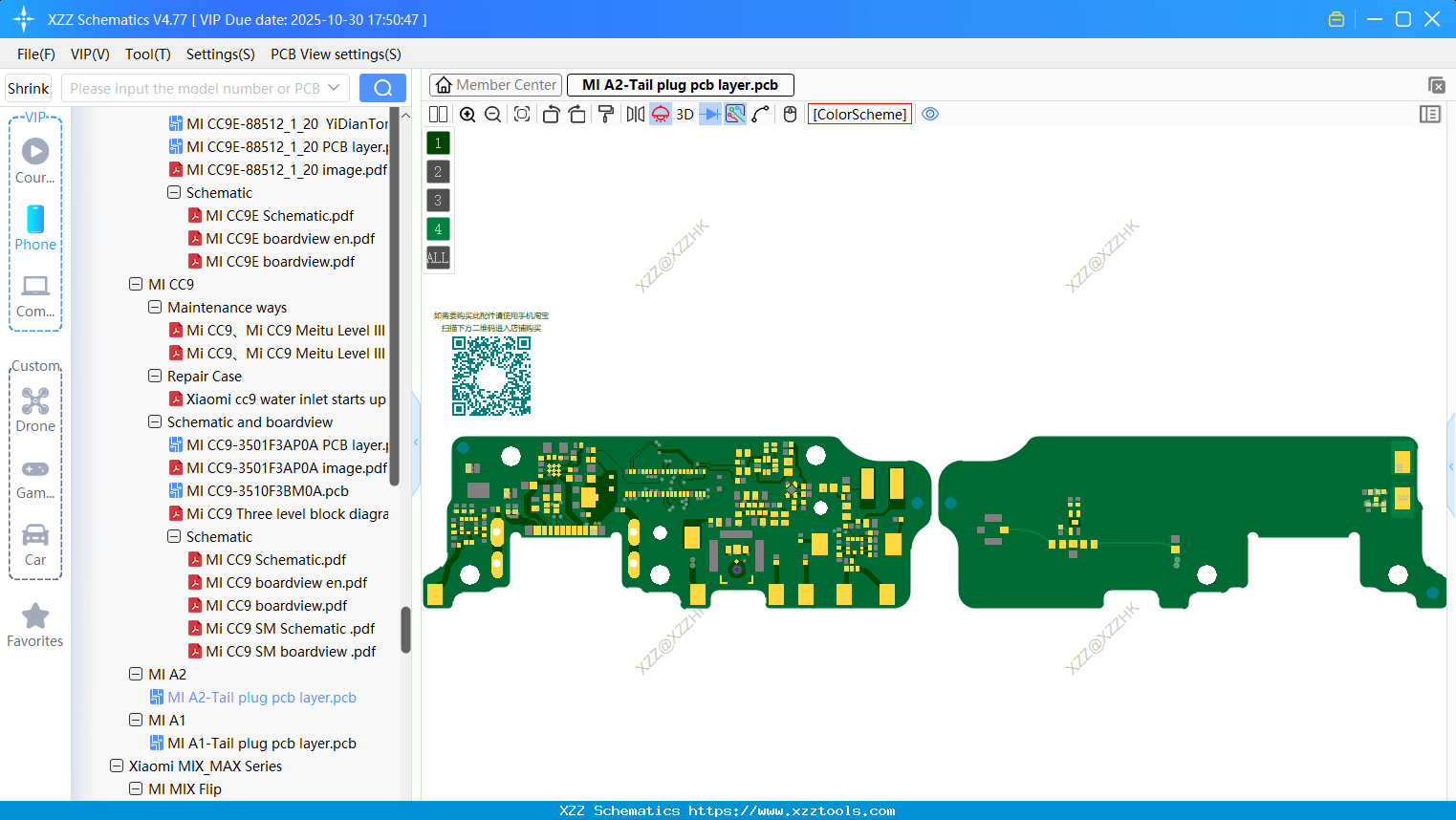
Task: Open the Drone section in the Custom sidebar
Action: [x=35, y=409]
